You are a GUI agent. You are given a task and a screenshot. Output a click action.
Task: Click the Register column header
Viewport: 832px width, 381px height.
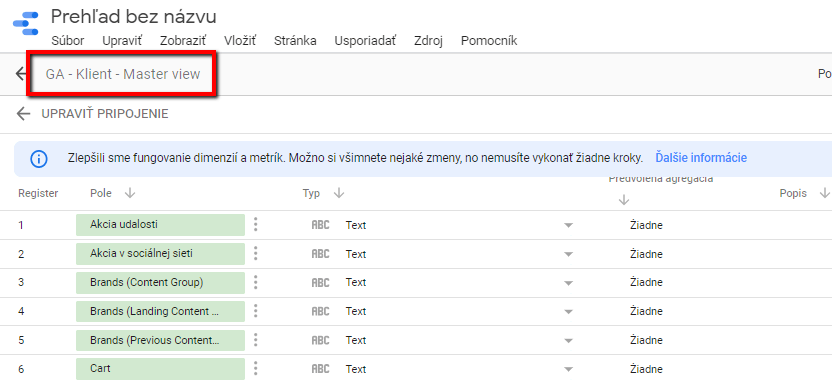pos(38,193)
